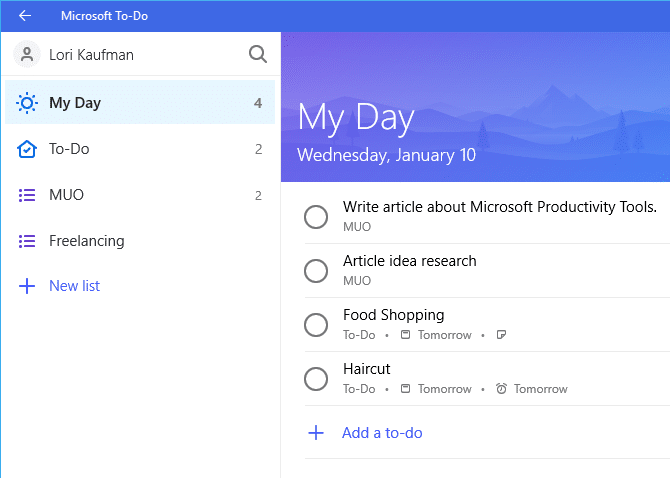Viewport: 670px width, 478px height.
Task: Select the To-Do house icon
Action: pyautogui.click(x=26, y=149)
